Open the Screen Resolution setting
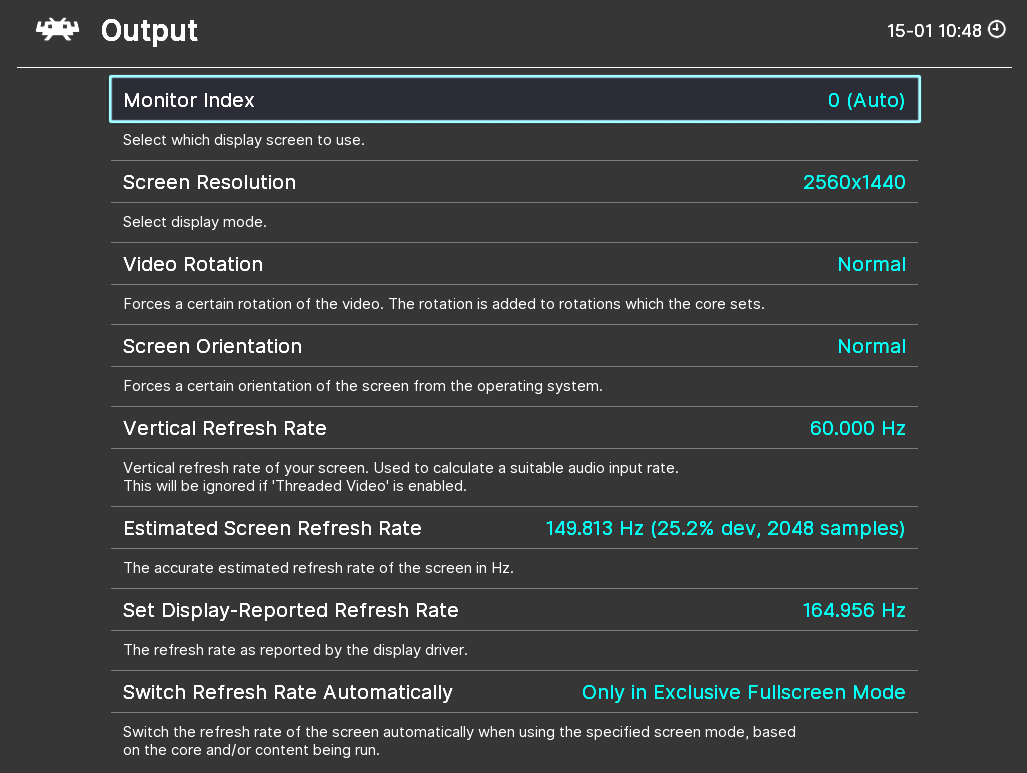Viewport: 1027px width, 773px height. (515, 182)
